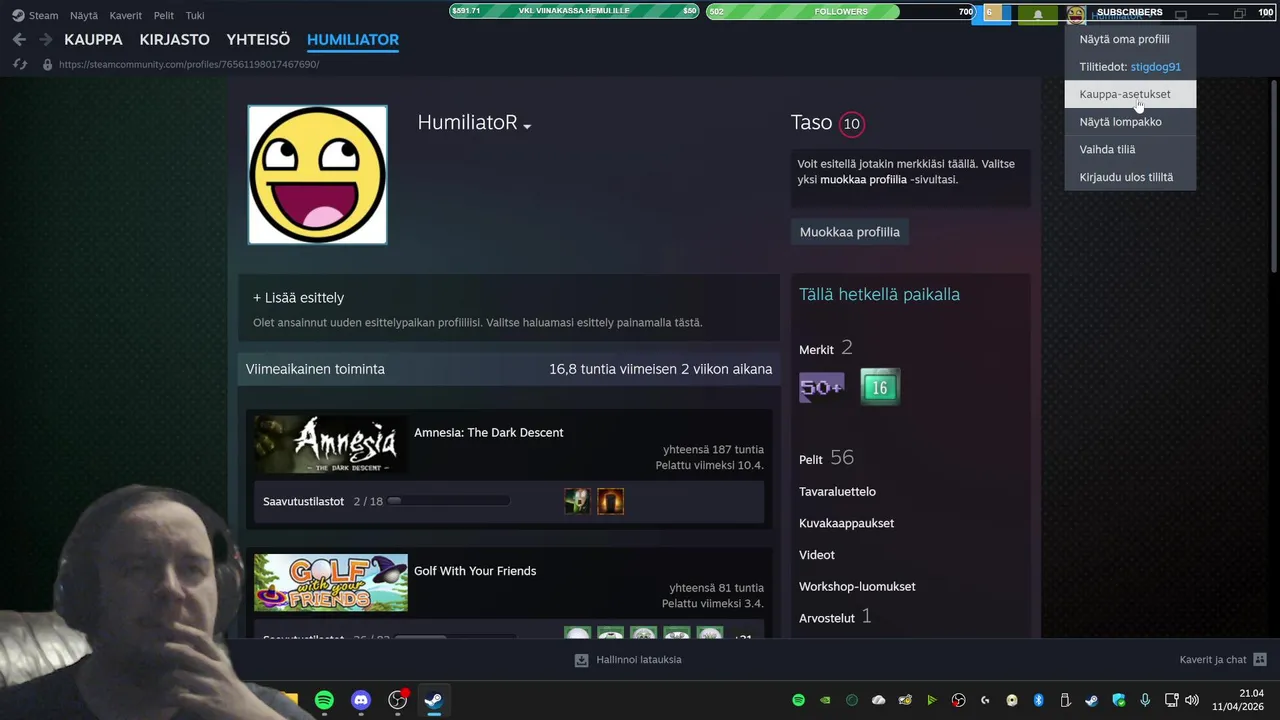Click the Steam taskbar icon
Screen dimensions: 1280x720
pyautogui.click(x=434, y=700)
